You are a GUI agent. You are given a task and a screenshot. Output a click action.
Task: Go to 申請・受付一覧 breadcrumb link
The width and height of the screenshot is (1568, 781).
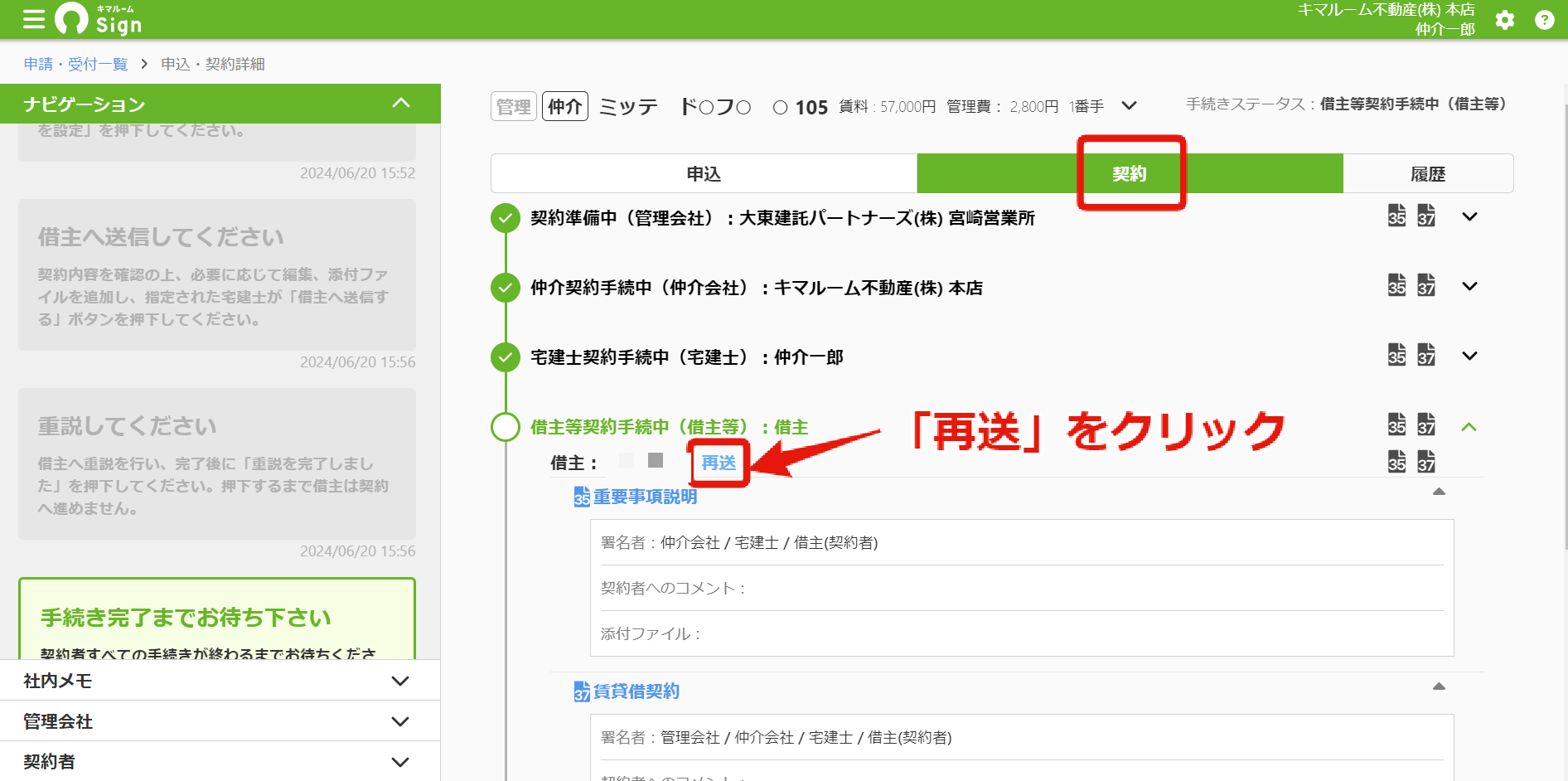[x=75, y=64]
